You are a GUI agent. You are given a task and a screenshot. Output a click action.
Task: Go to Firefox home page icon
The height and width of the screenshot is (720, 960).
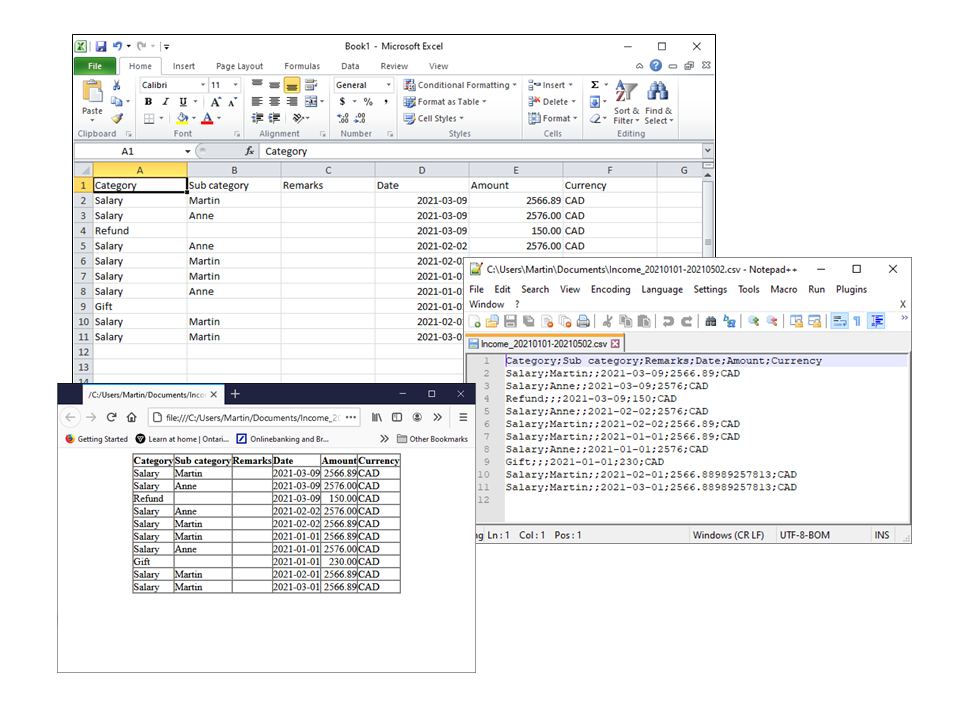(132, 417)
